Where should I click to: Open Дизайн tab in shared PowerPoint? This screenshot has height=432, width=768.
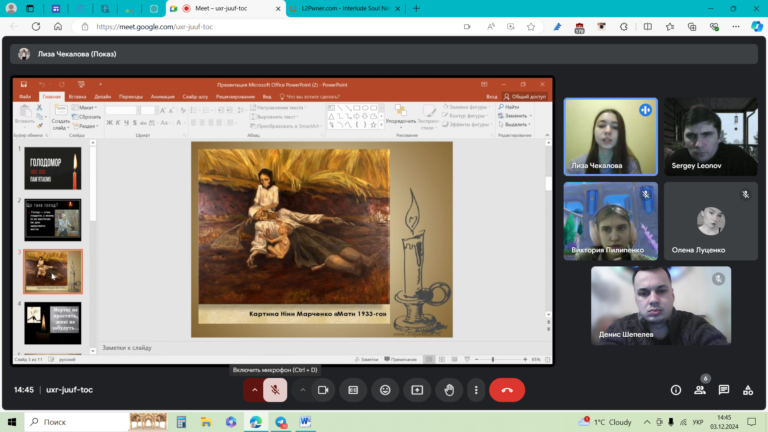coord(102,97)
